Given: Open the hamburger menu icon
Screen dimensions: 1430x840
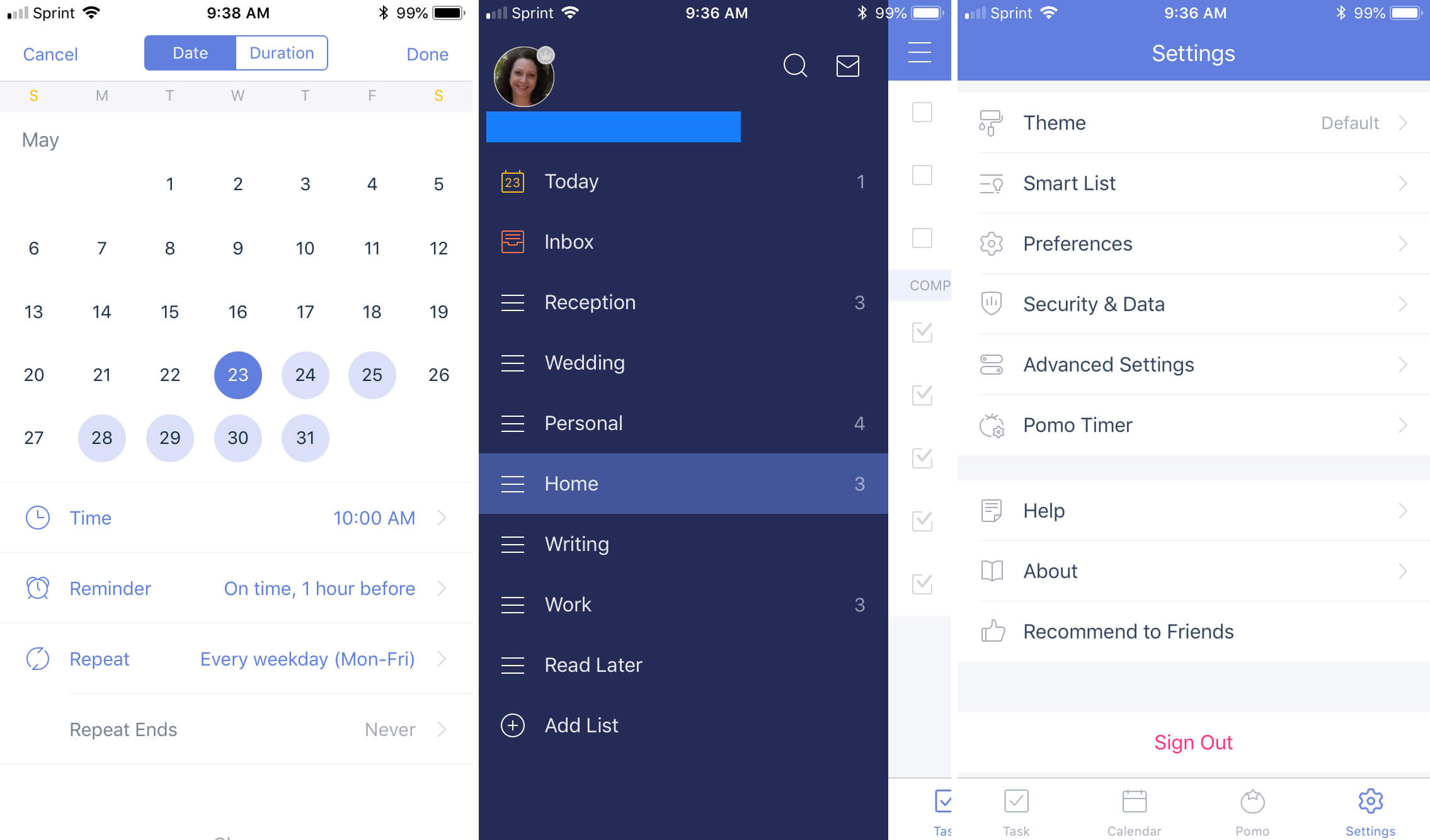Looking at the screenshot, I should coord(920,53).
